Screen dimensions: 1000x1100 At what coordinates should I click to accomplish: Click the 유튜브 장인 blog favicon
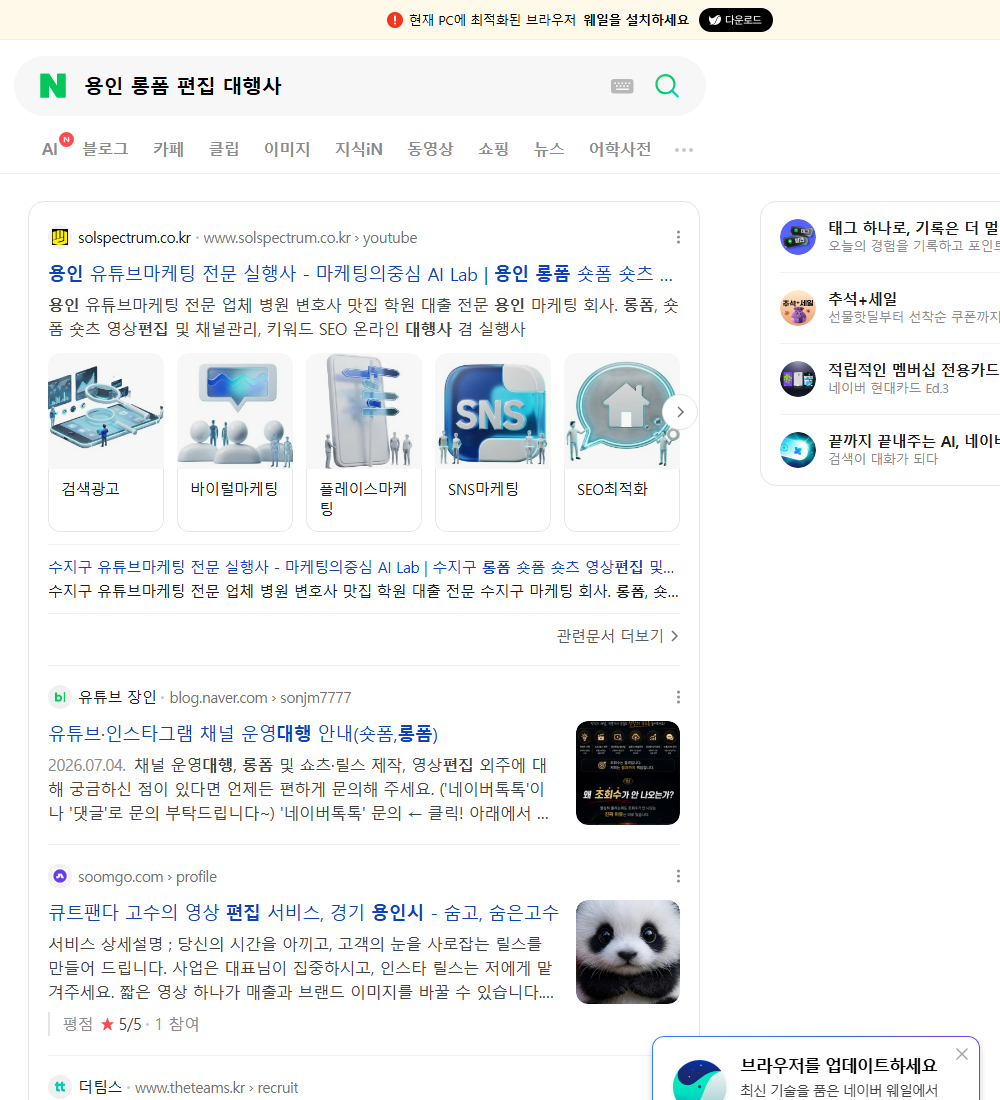(x=60, y=697)
